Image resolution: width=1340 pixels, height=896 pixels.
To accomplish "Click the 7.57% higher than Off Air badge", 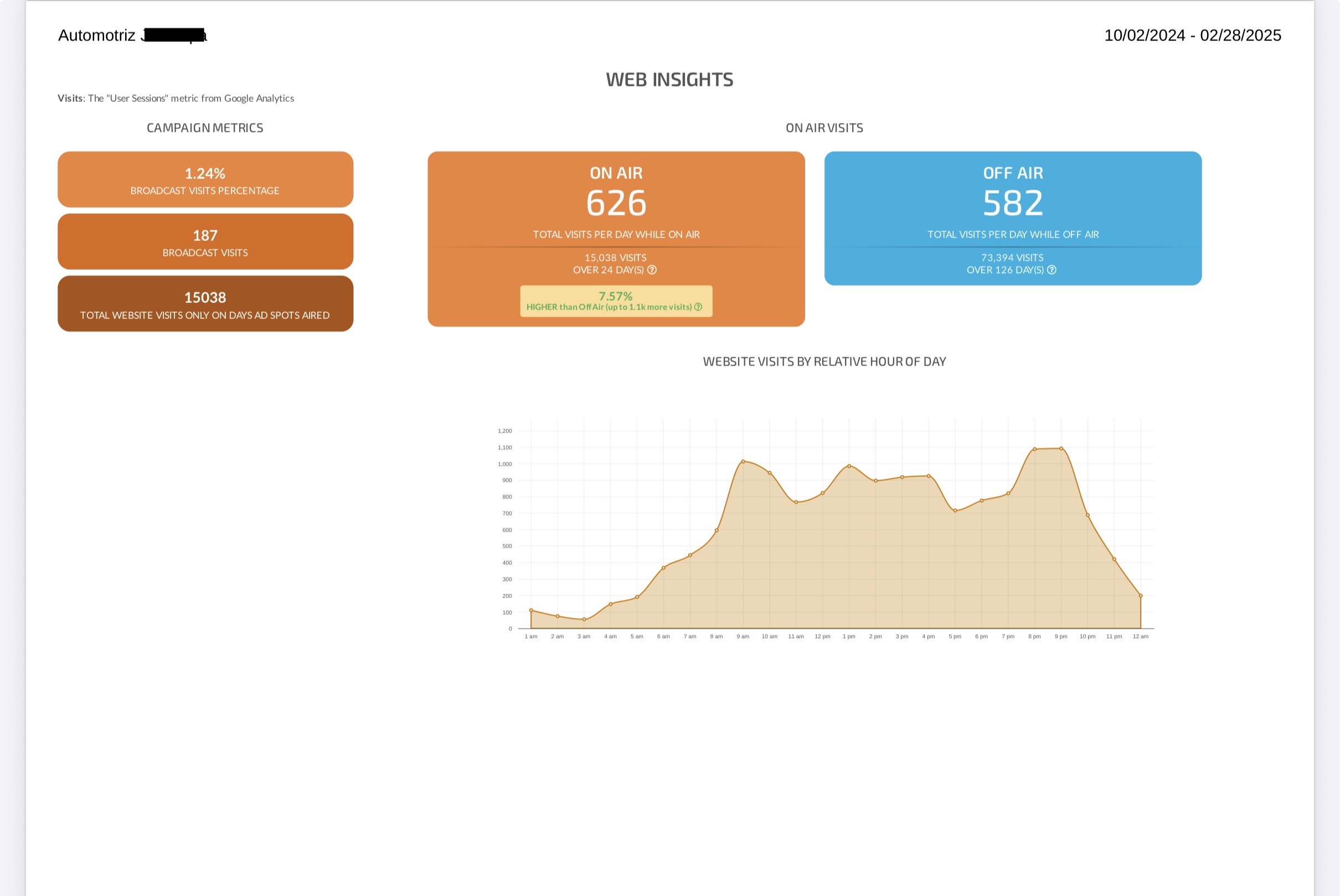I will point(616,301).
